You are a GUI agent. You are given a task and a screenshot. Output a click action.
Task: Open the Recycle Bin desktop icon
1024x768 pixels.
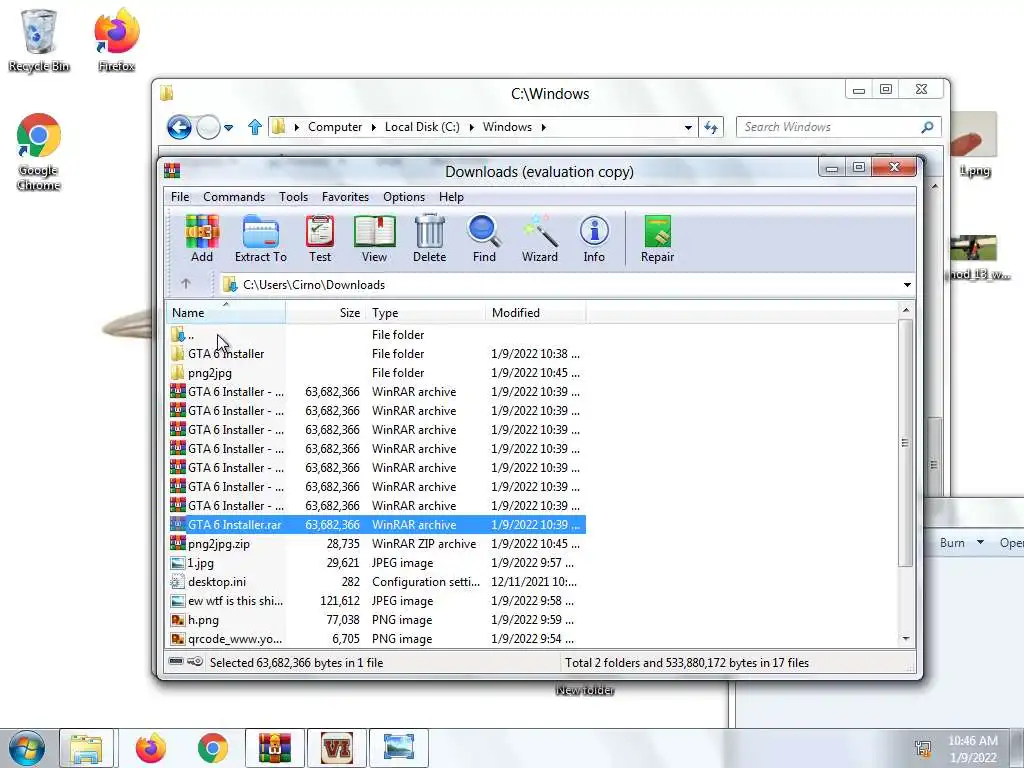39,40
